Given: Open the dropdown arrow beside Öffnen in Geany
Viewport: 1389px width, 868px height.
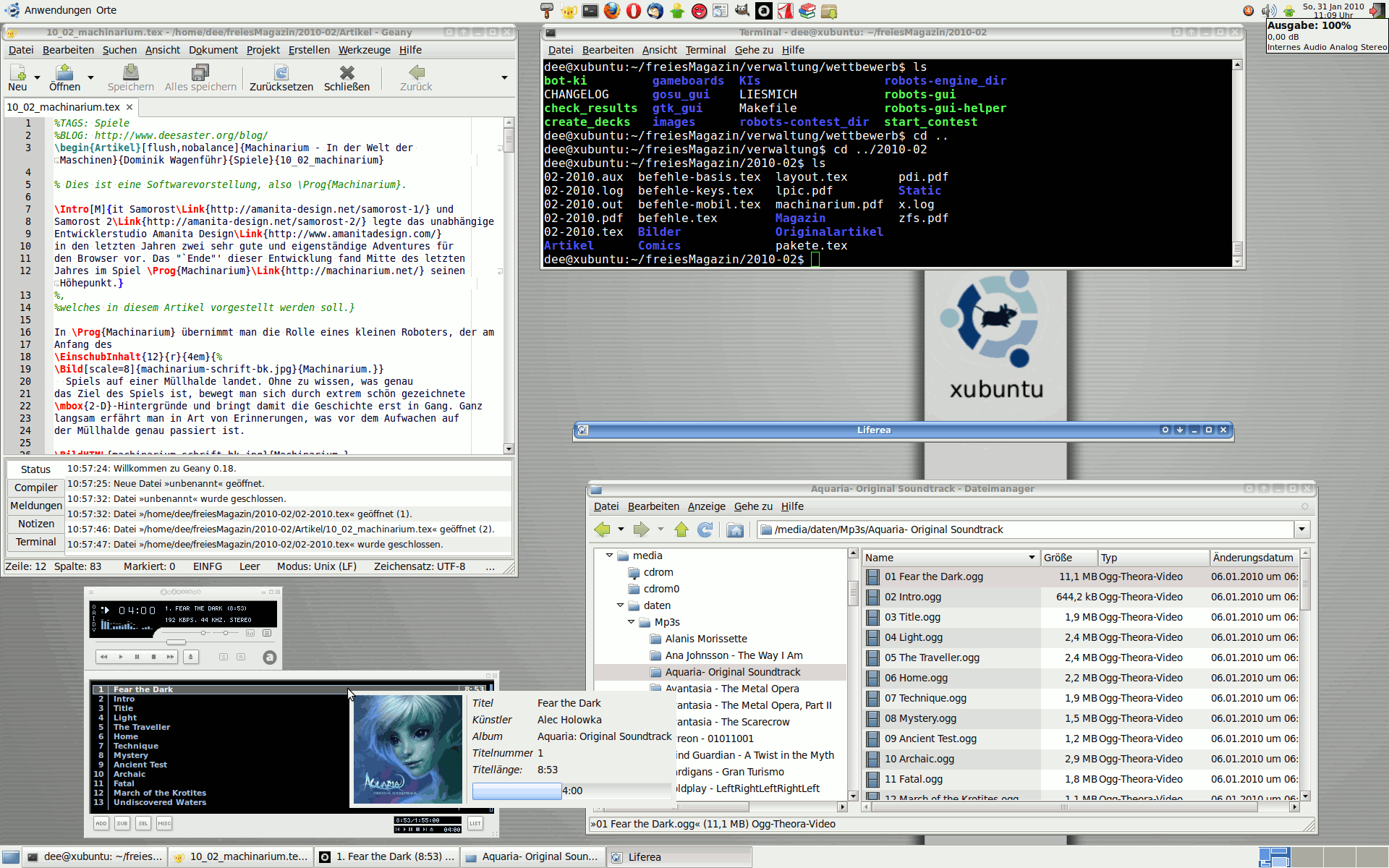Looking at the screenshot, I should (90, 77).
